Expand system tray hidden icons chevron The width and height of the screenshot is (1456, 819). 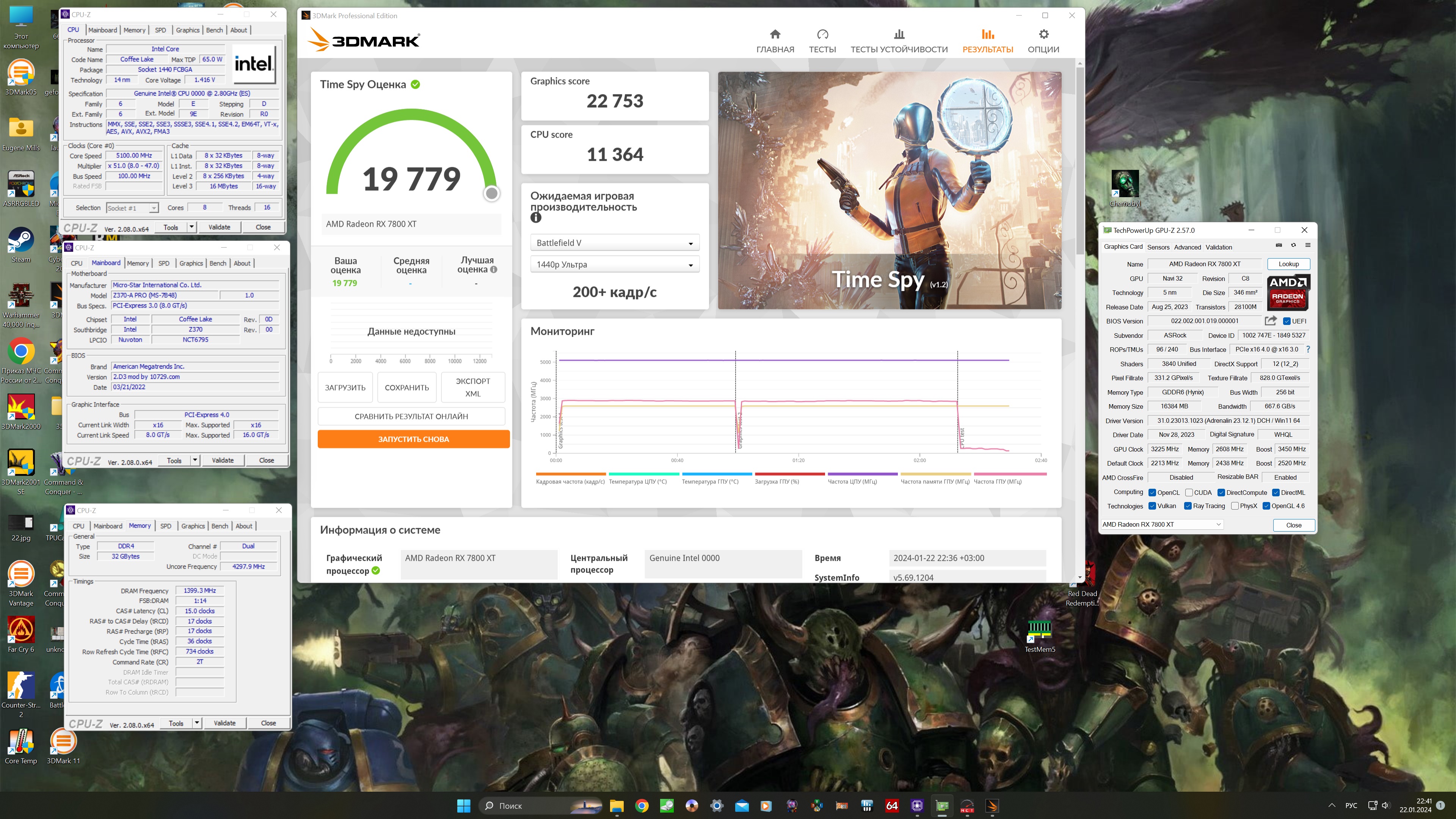pyautogui.click(x=1332, y=805)
